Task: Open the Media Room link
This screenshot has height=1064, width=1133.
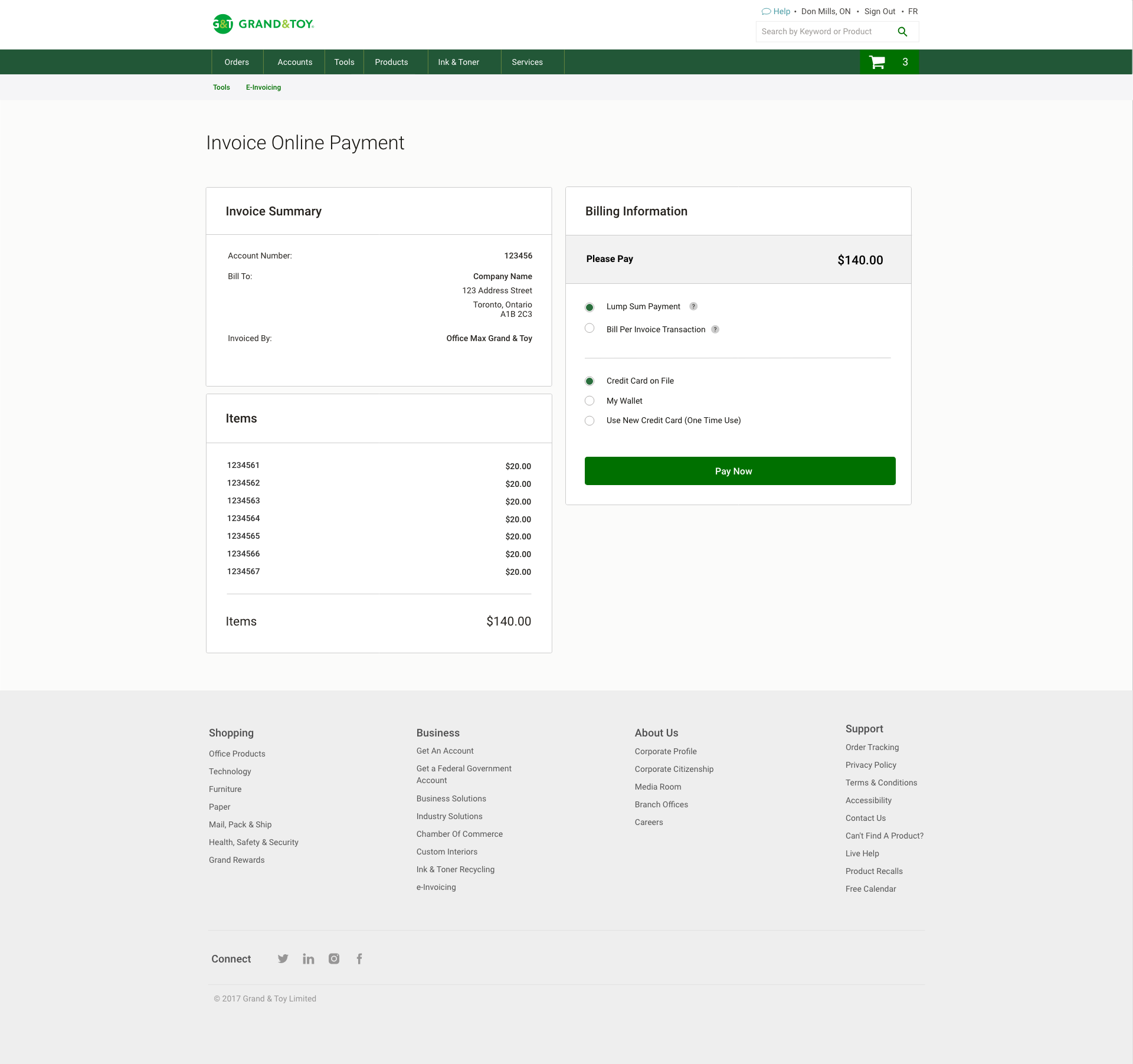Action: pyautogui.click(x=658, y=787)
